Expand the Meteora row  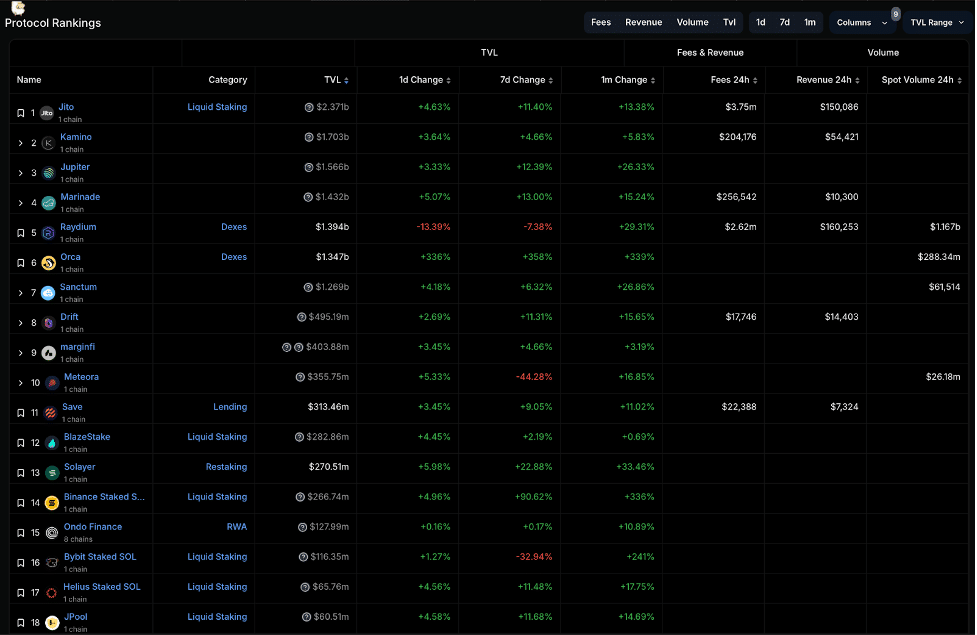tap(21, 383)
